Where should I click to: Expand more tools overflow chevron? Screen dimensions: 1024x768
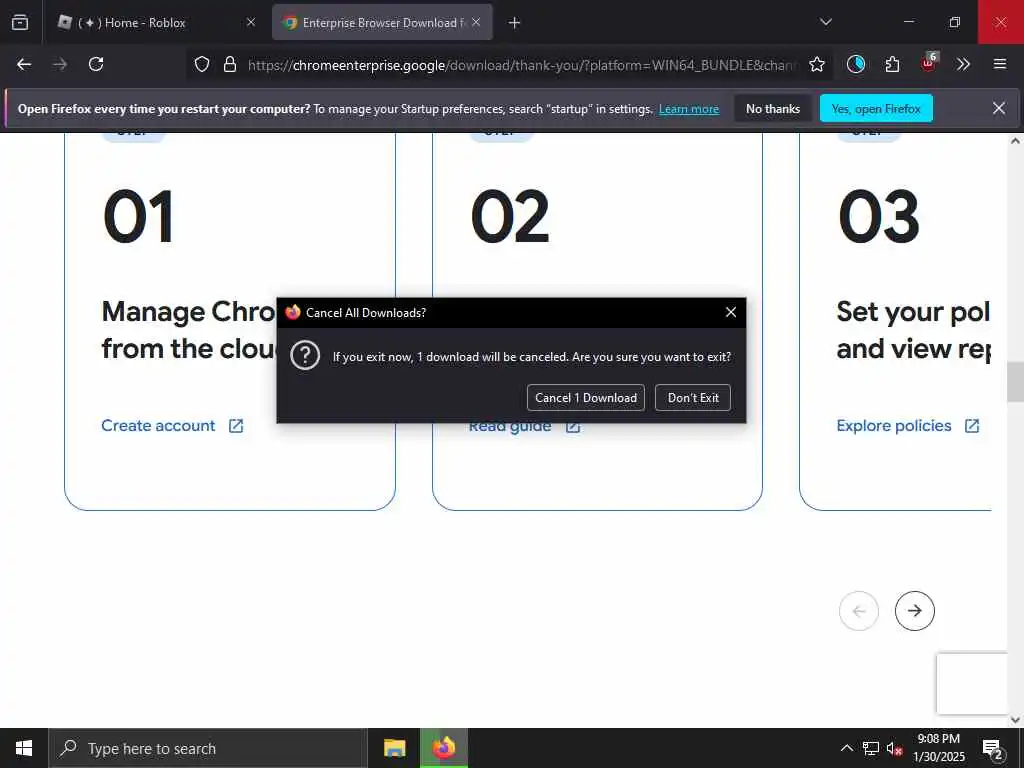coord(963,64)
